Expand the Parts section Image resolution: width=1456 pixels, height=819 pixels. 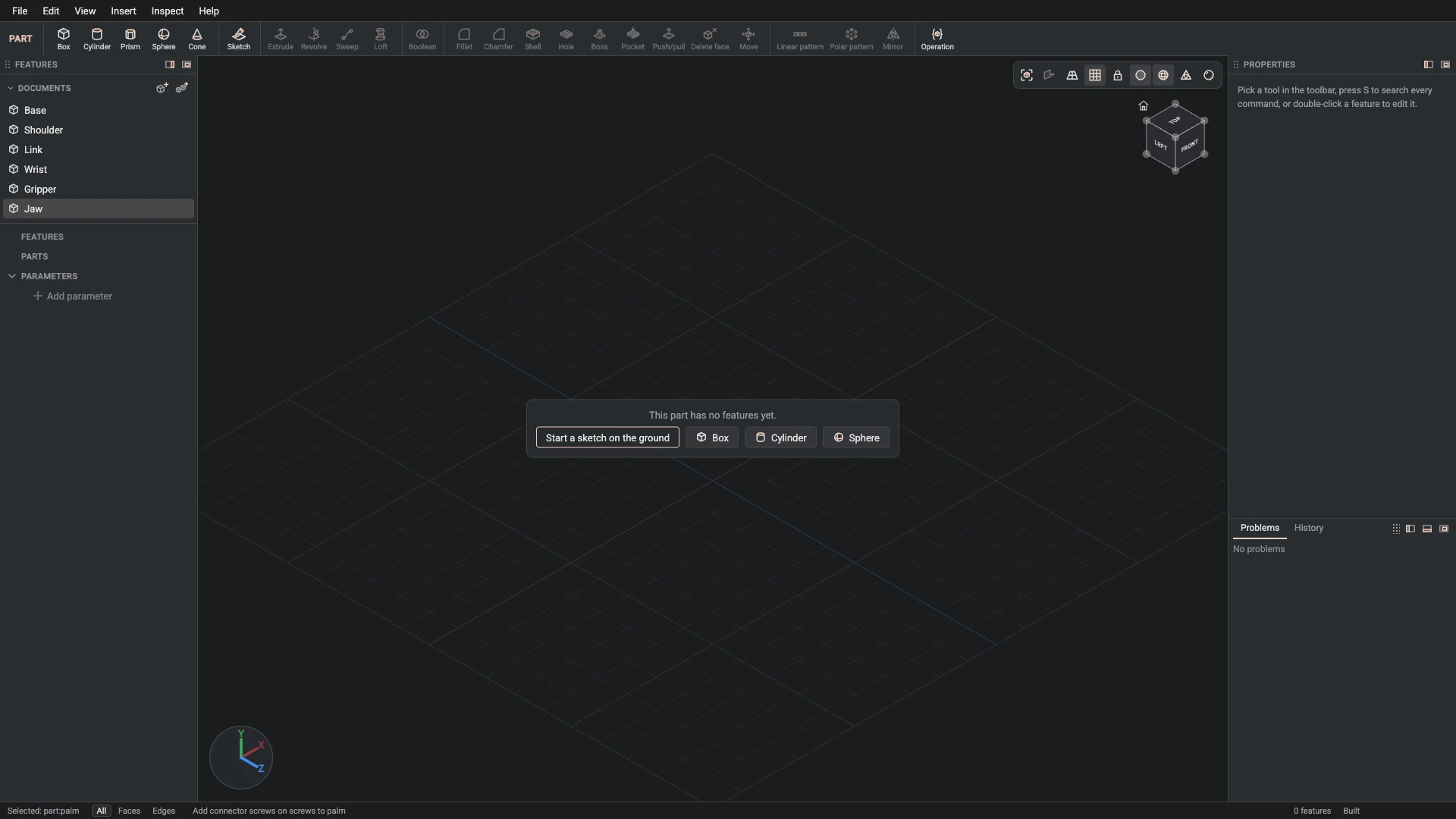[x=34, y=256]
